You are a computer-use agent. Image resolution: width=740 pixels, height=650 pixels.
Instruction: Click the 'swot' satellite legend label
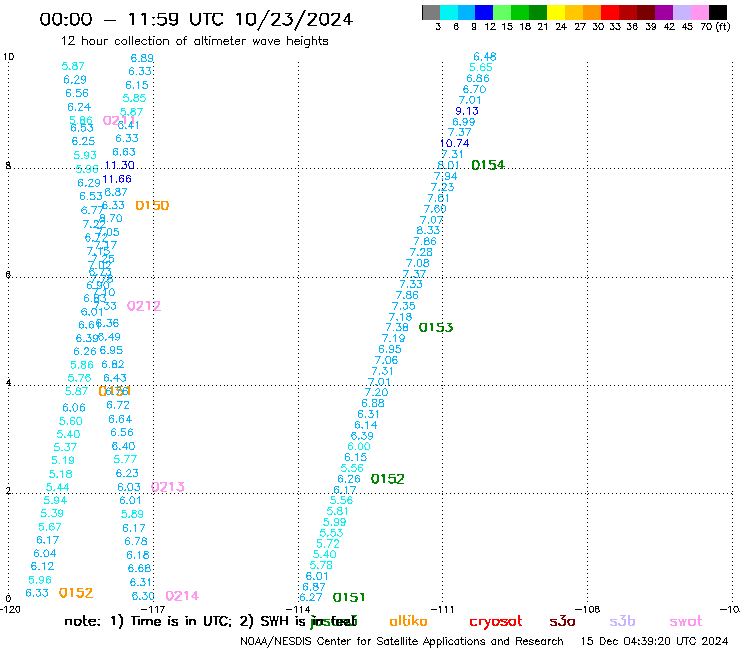686,621
